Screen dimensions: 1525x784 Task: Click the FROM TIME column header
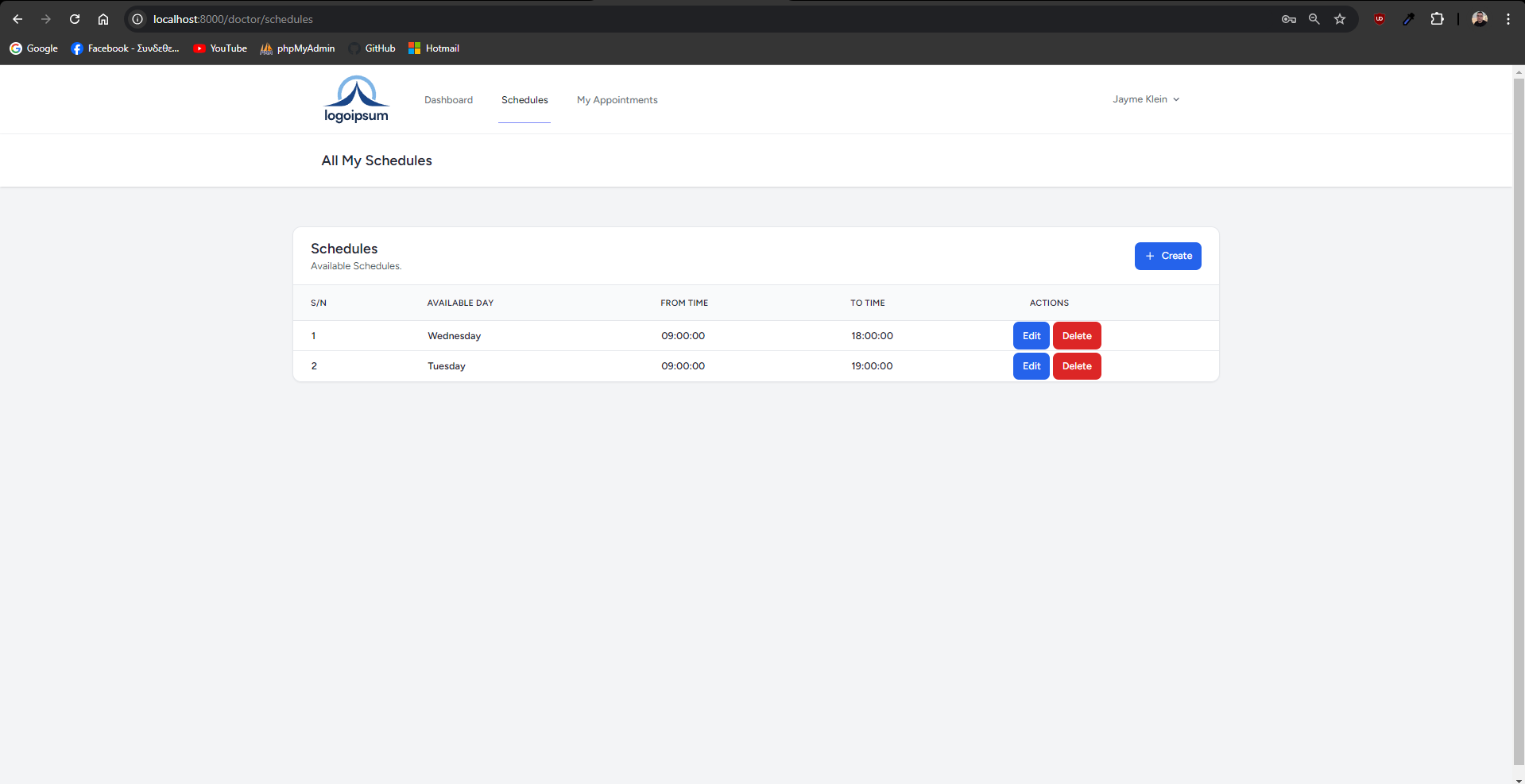[683, 303]
